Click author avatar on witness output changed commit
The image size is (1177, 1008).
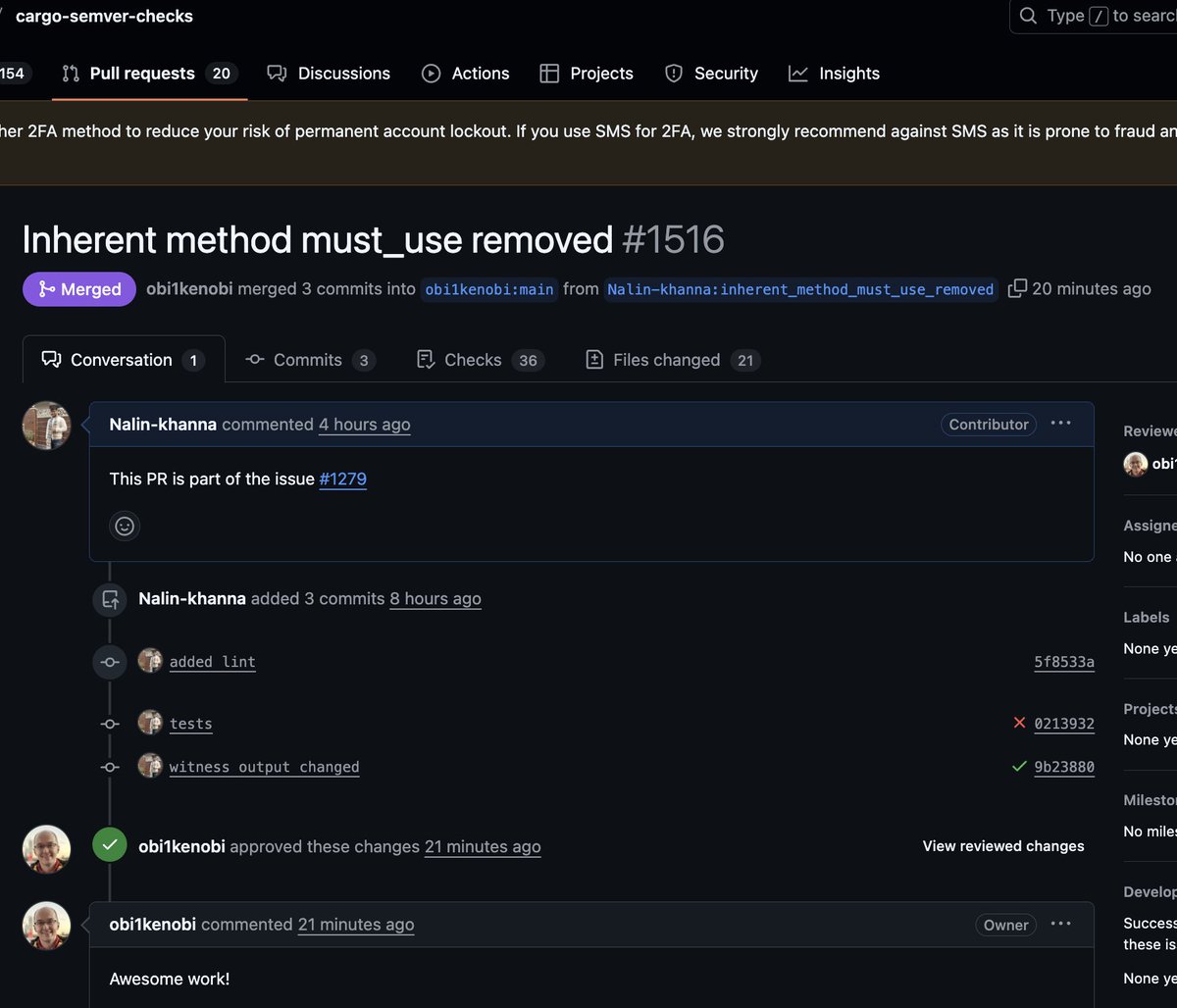(x=150, y=766)
